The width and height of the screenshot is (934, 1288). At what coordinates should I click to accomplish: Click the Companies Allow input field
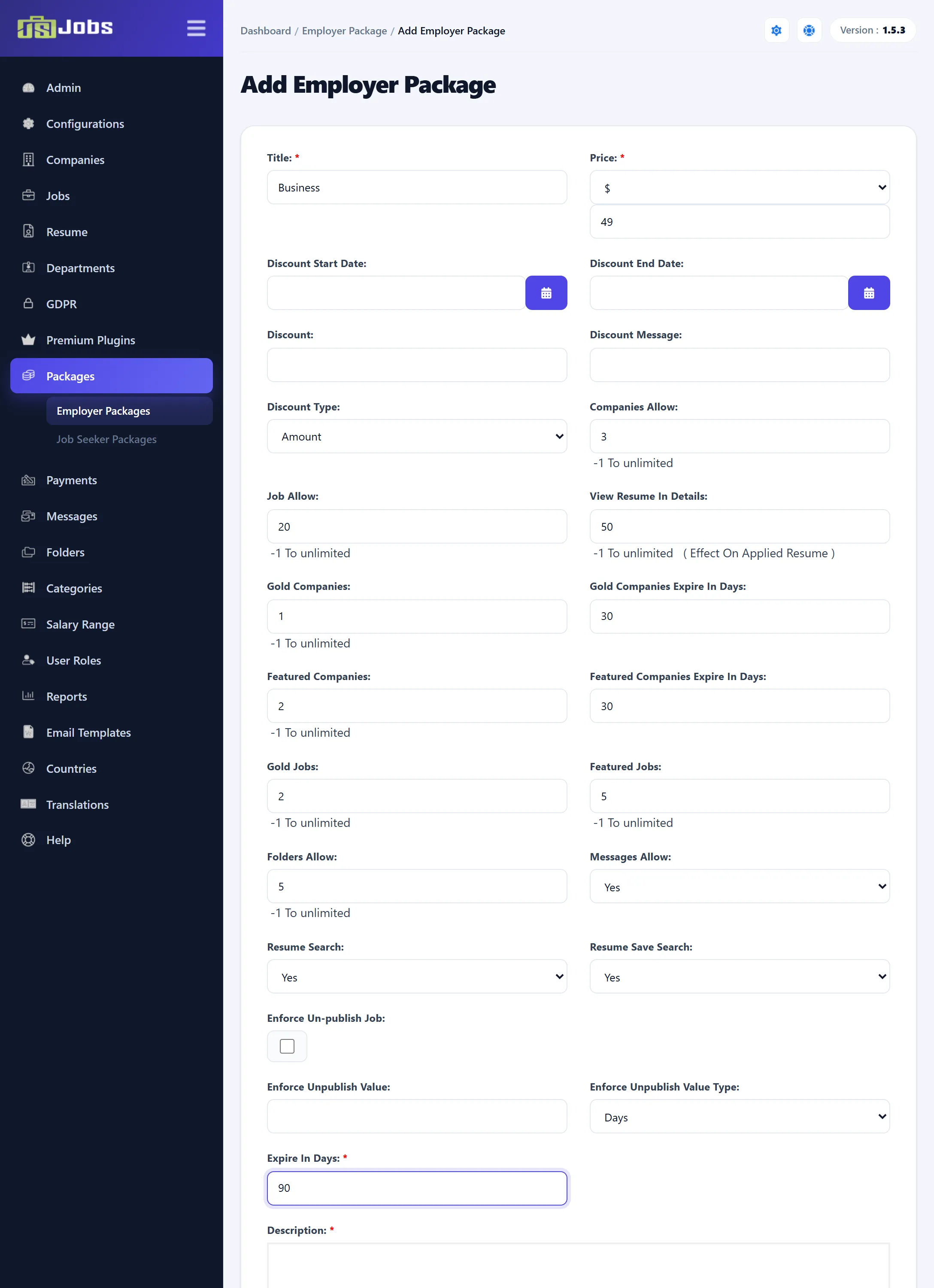point(739,436)
